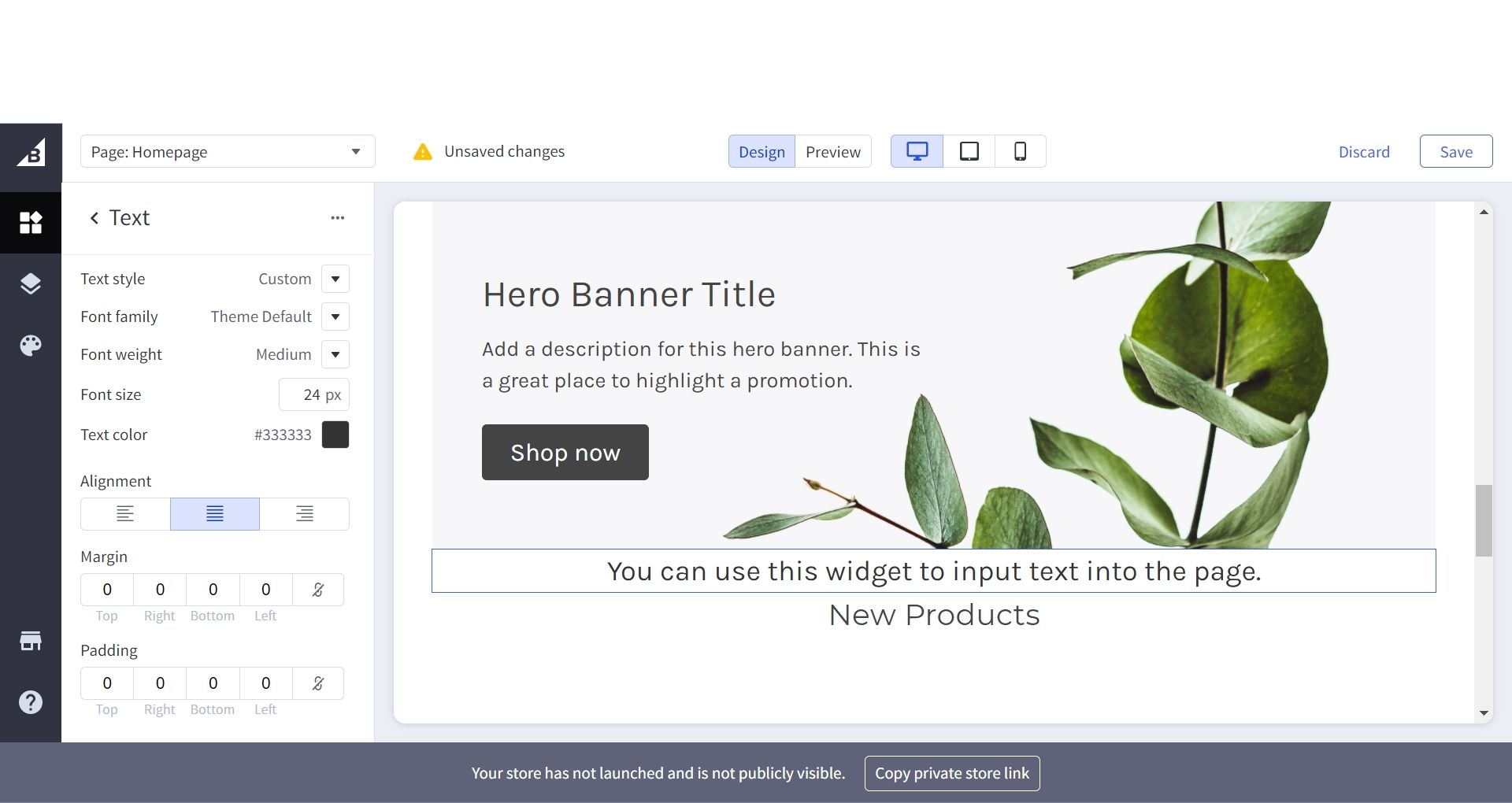Save the page changes

(1455, 152)
